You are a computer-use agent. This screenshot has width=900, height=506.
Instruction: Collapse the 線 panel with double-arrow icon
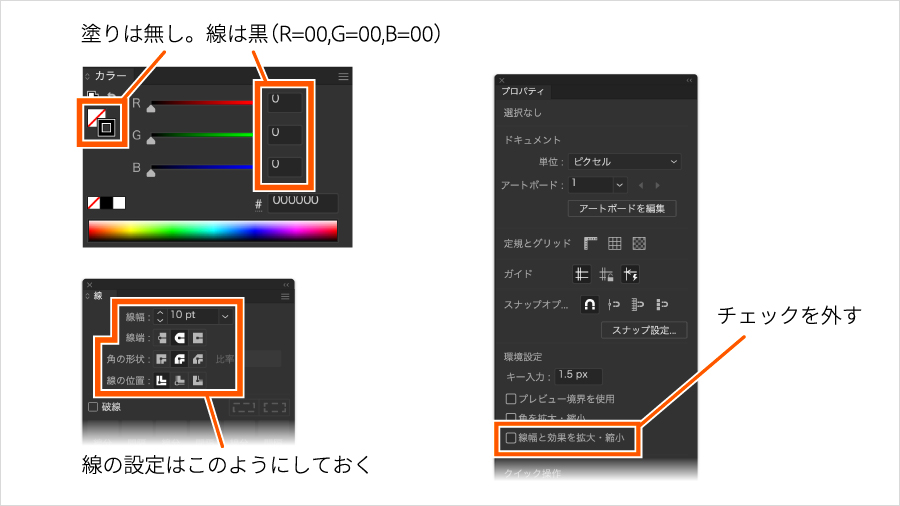[286, 285]
